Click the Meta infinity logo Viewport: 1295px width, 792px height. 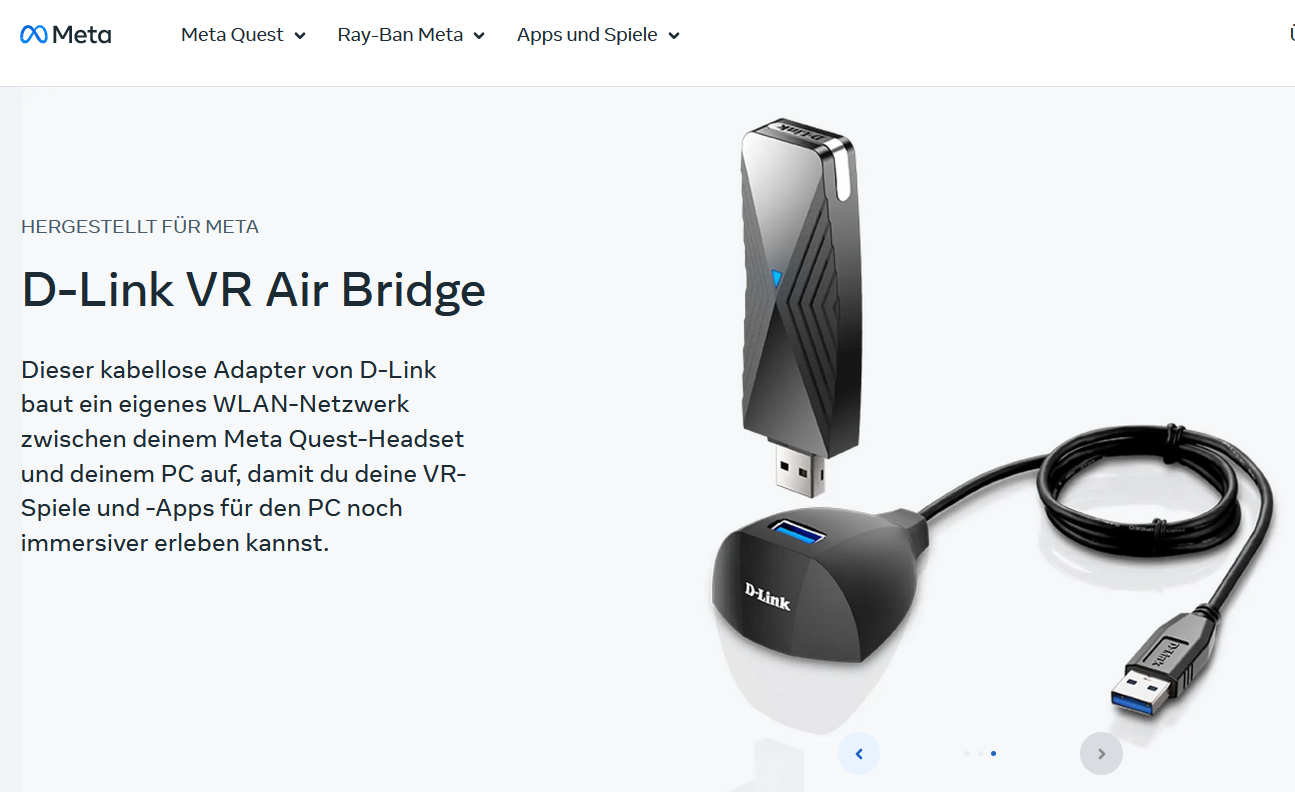tap(66, 35)
